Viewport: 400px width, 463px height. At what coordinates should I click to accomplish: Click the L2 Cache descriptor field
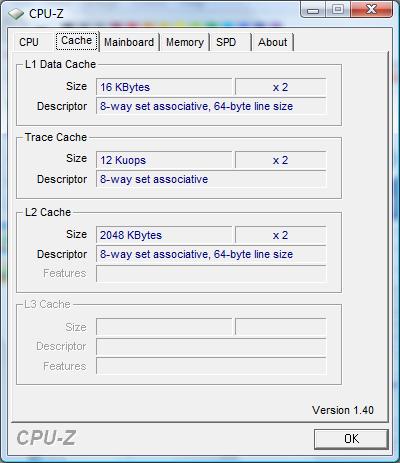tap(211, 254)
